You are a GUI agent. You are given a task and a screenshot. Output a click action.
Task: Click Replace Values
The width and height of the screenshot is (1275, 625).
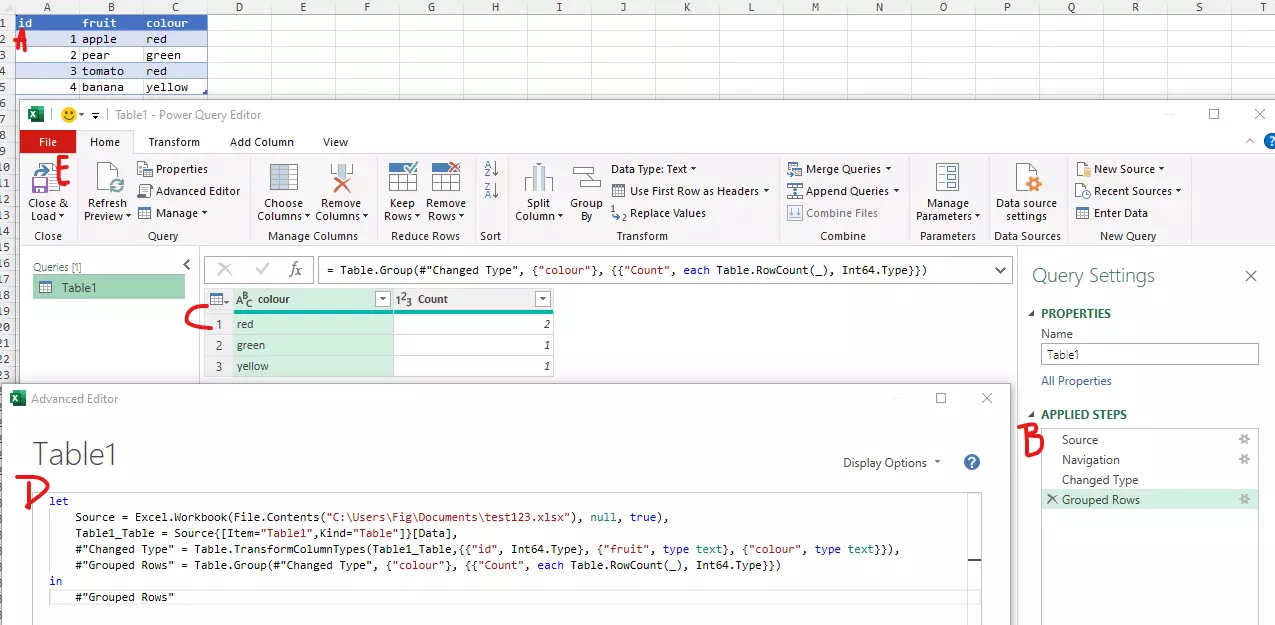pyautogui.click(x=658, y=213)
